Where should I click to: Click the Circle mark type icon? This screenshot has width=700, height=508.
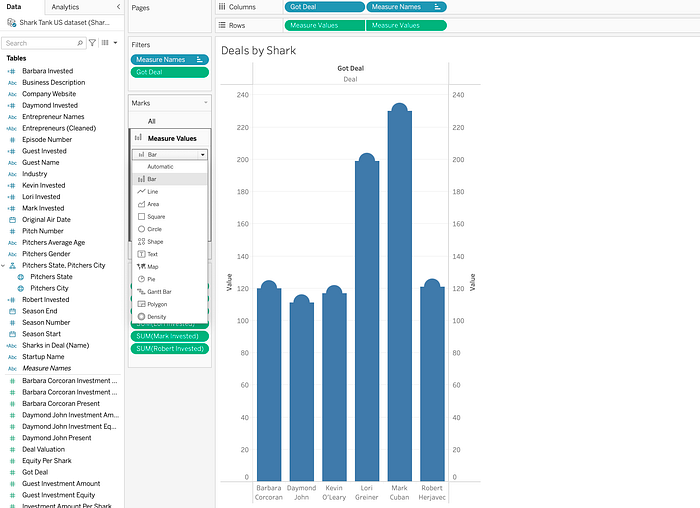tap(142, 229)
